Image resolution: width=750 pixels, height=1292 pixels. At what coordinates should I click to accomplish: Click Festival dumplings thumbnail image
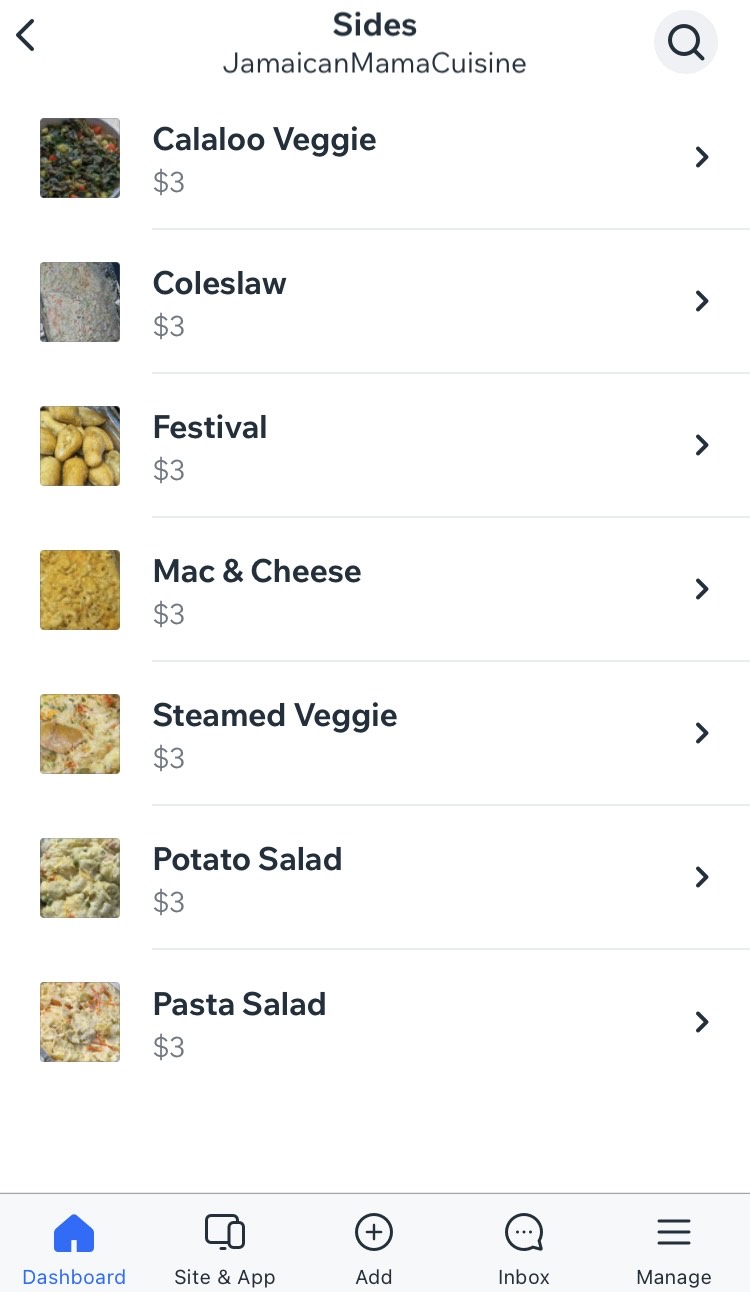point(80,446)
